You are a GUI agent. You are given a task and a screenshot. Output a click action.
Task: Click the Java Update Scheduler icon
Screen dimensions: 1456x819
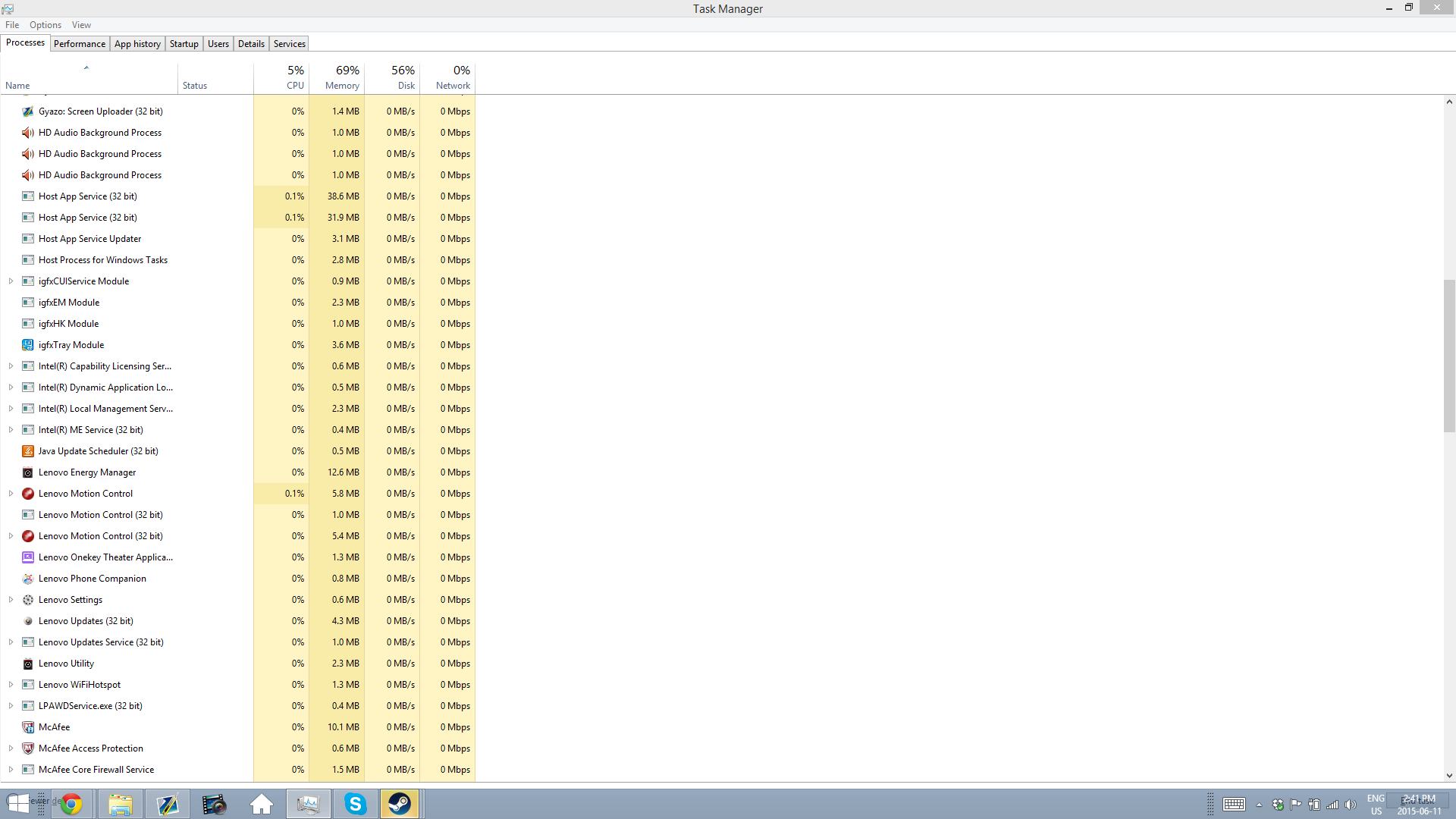point(28,451)
